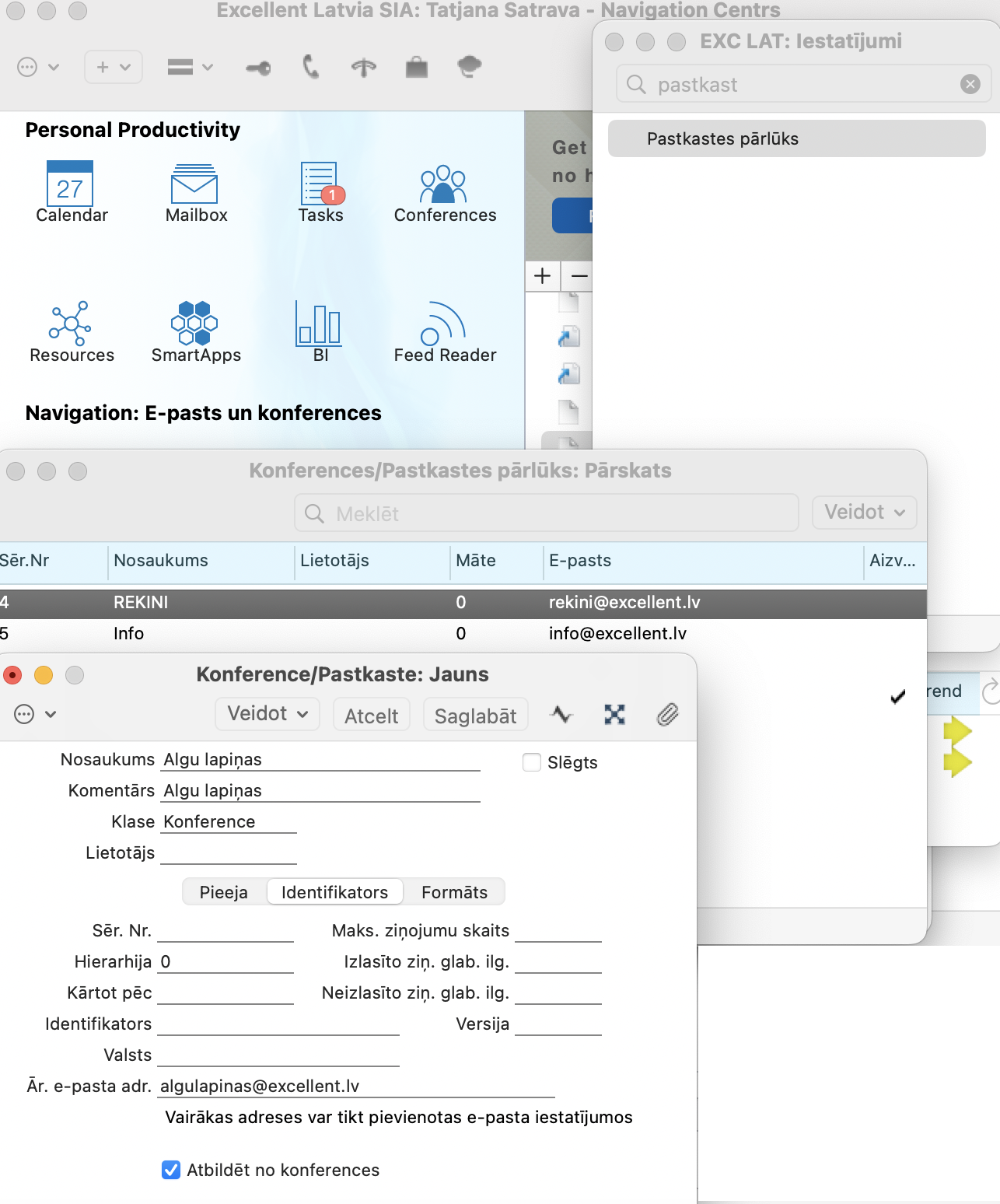Open the Calendar module icon

(71, 184)
